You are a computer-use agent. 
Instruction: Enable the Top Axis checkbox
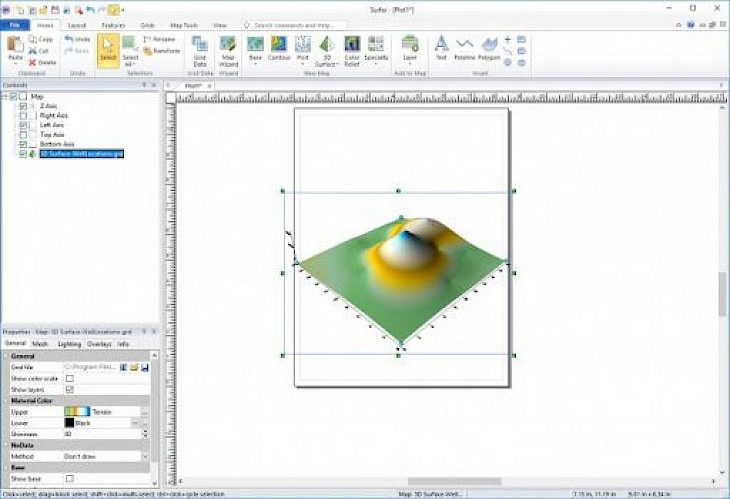click(x=23, y=135)
